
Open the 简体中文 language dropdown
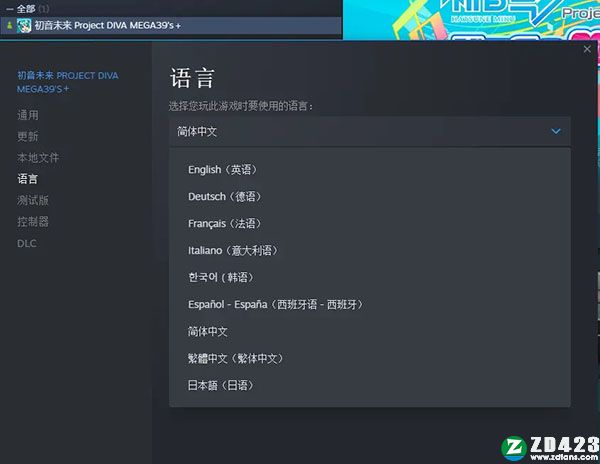[x=370, y=131]
